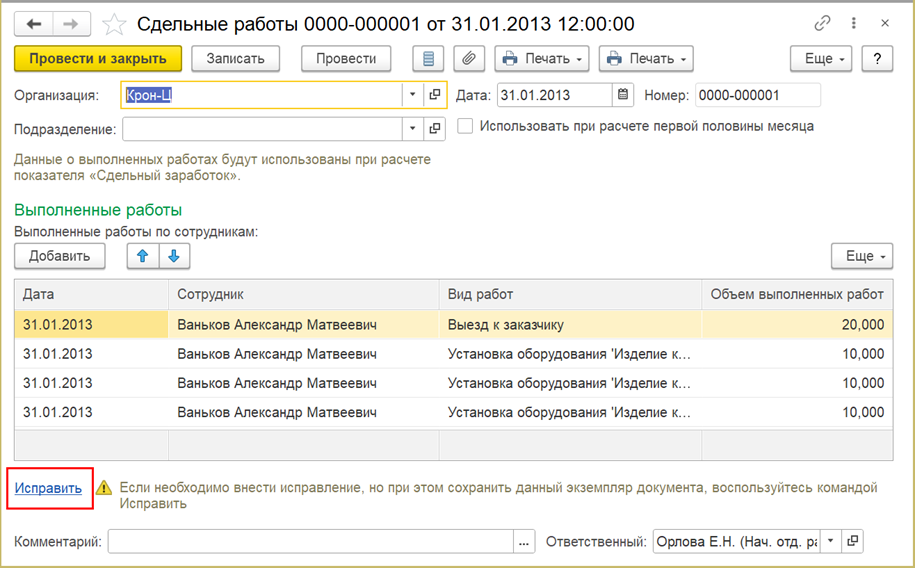Viewport: 915px width, 568px height.
Task: Click the Дата column header
Action: [92, 294]
